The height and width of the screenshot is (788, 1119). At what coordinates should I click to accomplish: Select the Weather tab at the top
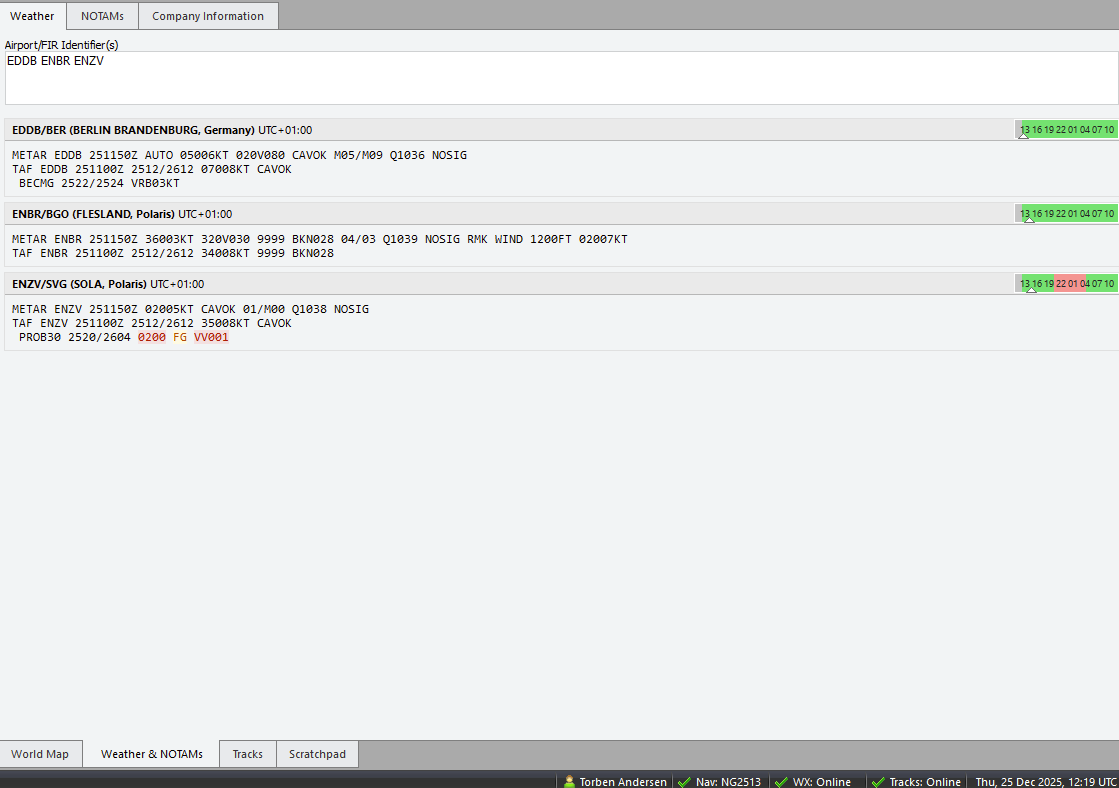click(x=33, y=16)
